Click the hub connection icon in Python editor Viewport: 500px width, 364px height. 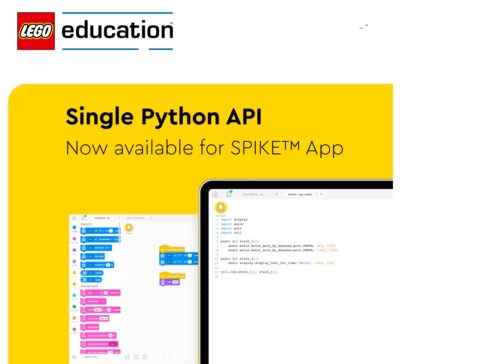tap(229, 193)
